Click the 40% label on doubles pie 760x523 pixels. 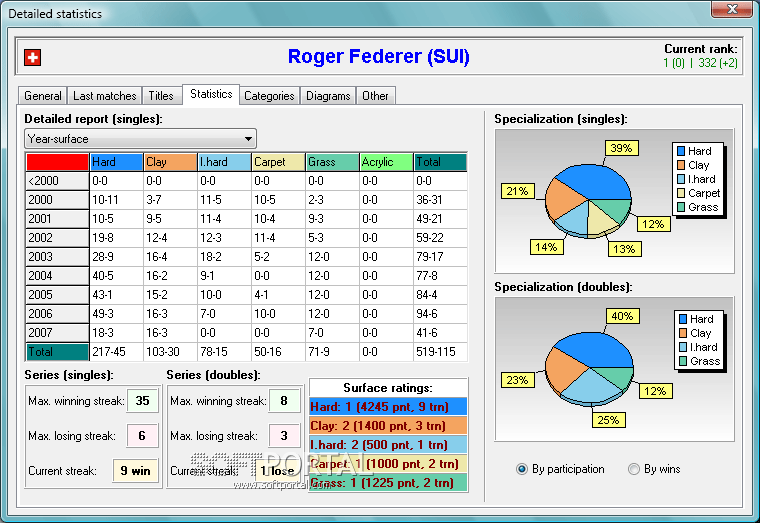coord(622,316)
